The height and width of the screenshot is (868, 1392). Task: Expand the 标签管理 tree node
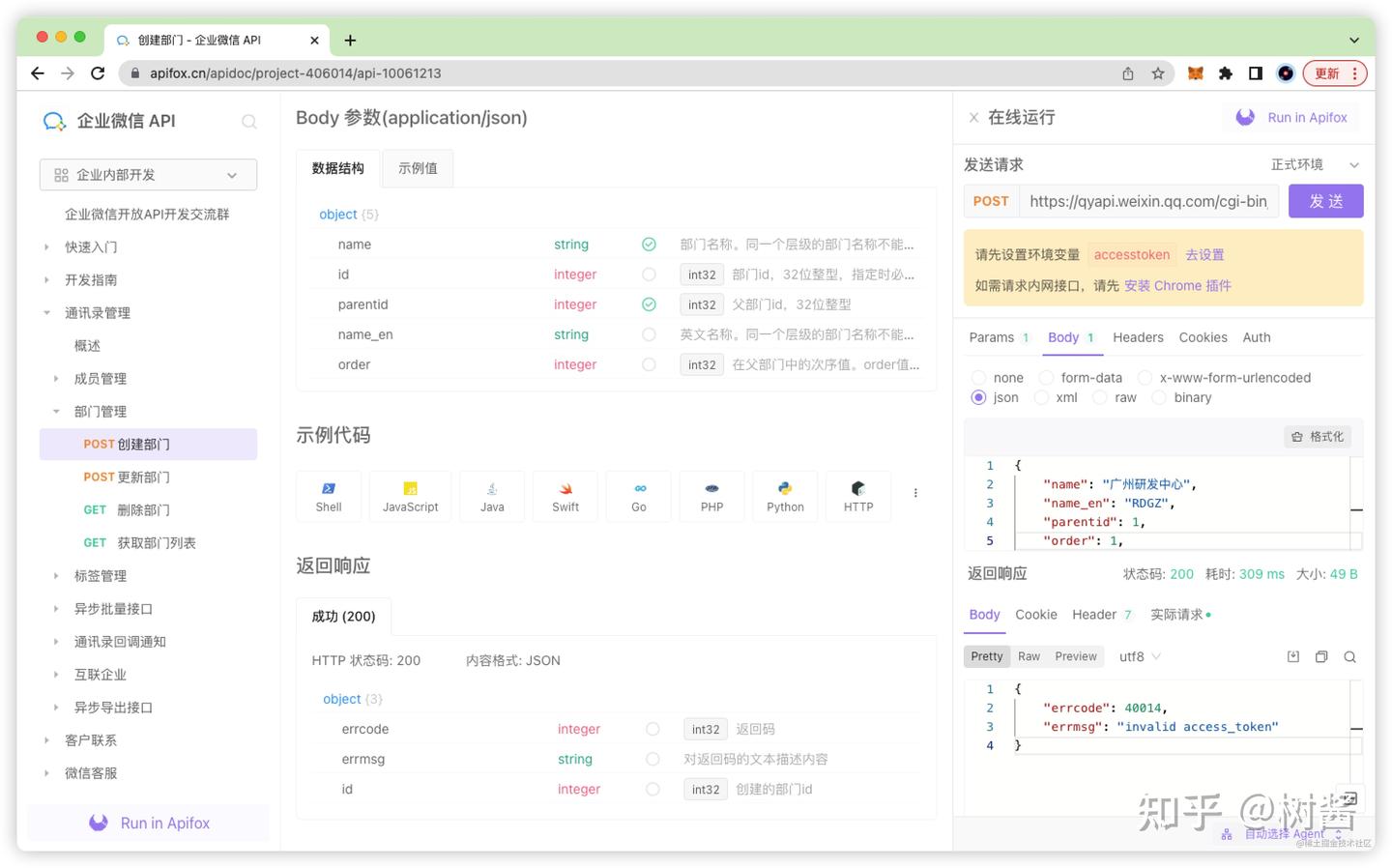(56, 576)
